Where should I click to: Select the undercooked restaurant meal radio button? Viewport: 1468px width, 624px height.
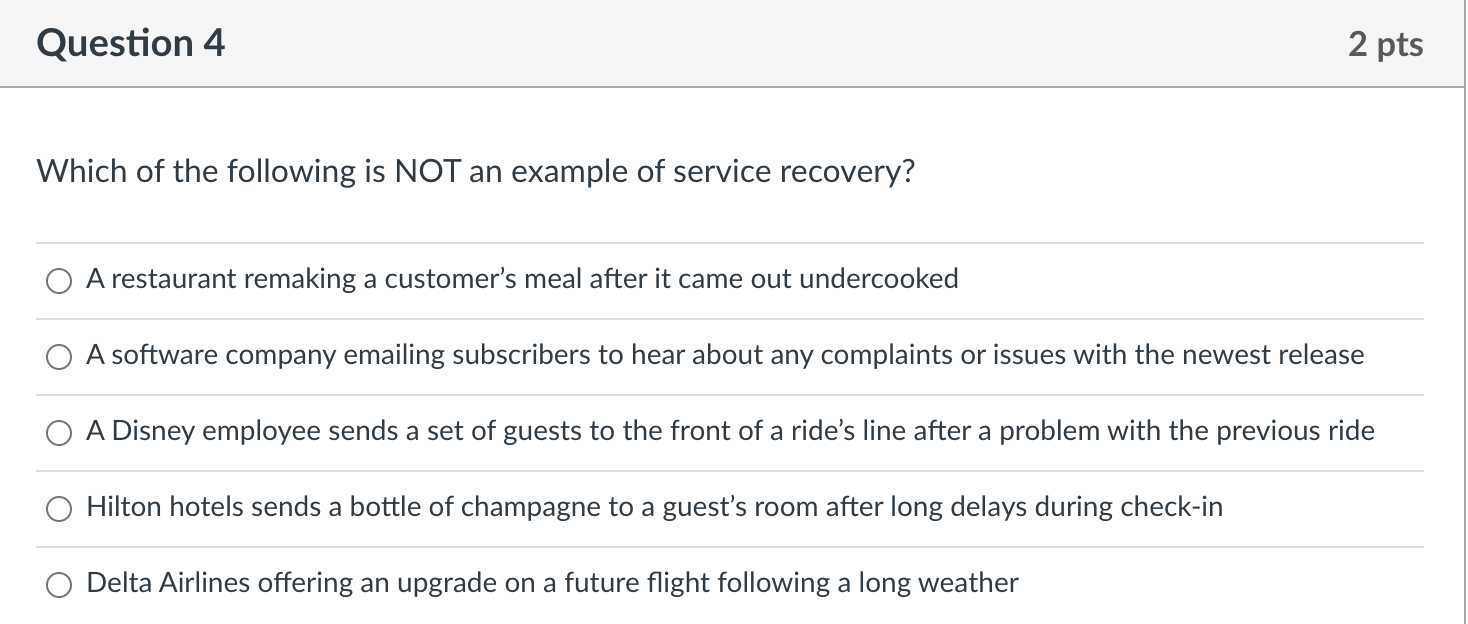point(59,282)
